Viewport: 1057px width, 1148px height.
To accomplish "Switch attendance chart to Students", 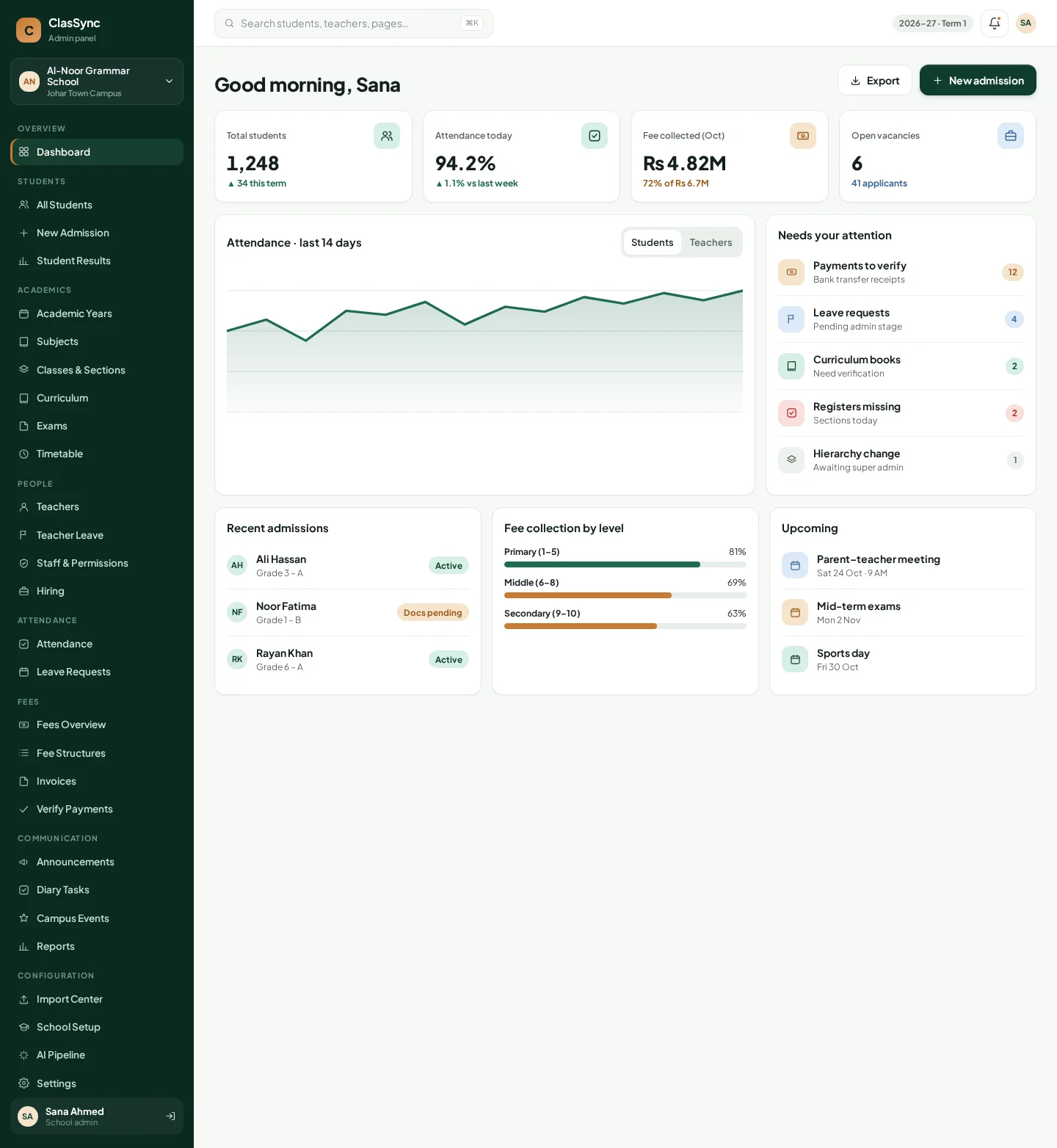I will click(652, 243).
